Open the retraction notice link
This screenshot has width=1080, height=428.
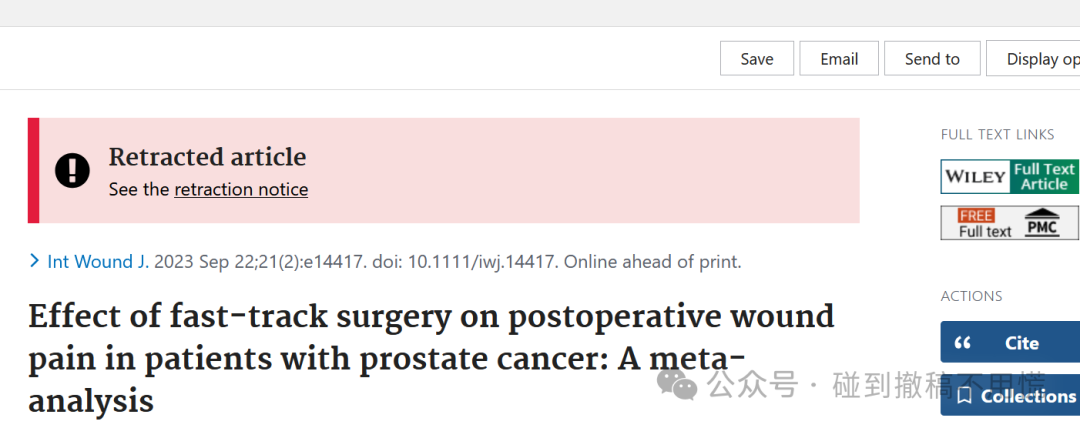(241, 190)
